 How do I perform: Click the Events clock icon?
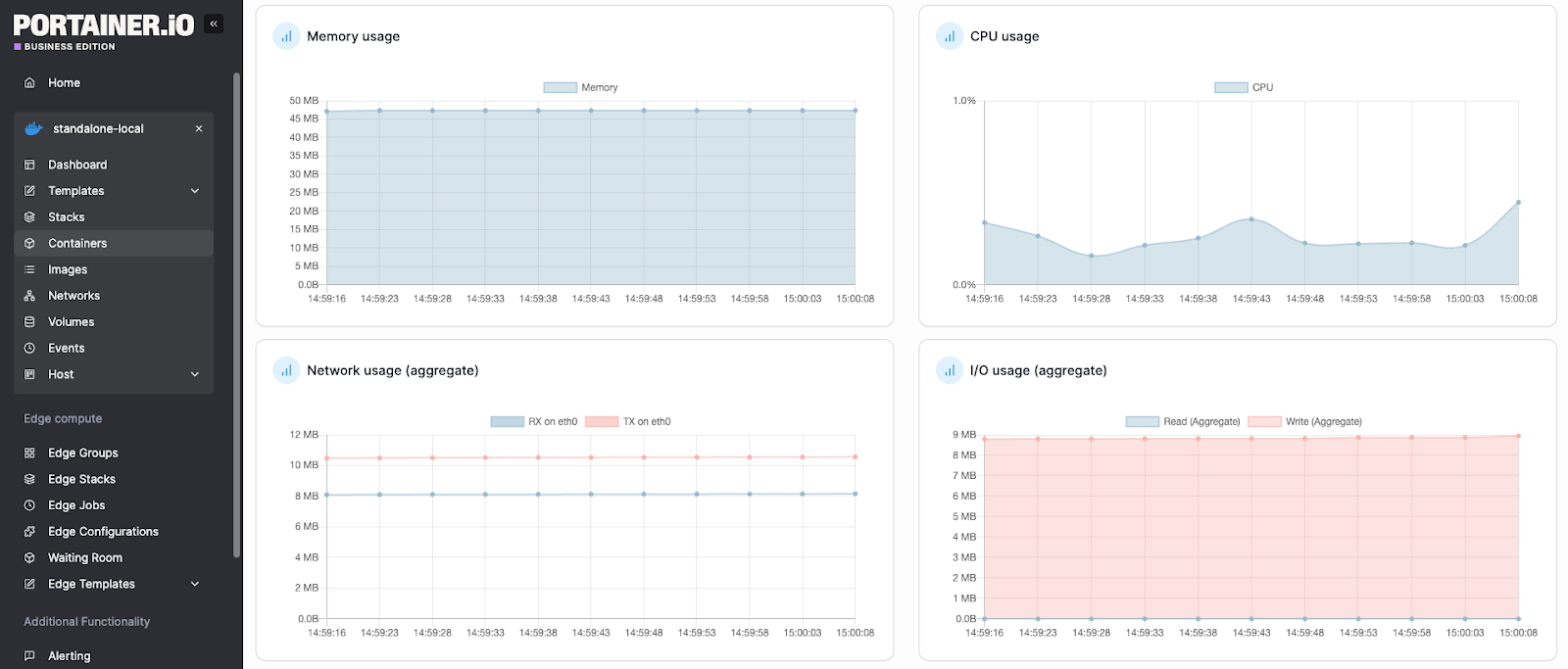[29, 348]
